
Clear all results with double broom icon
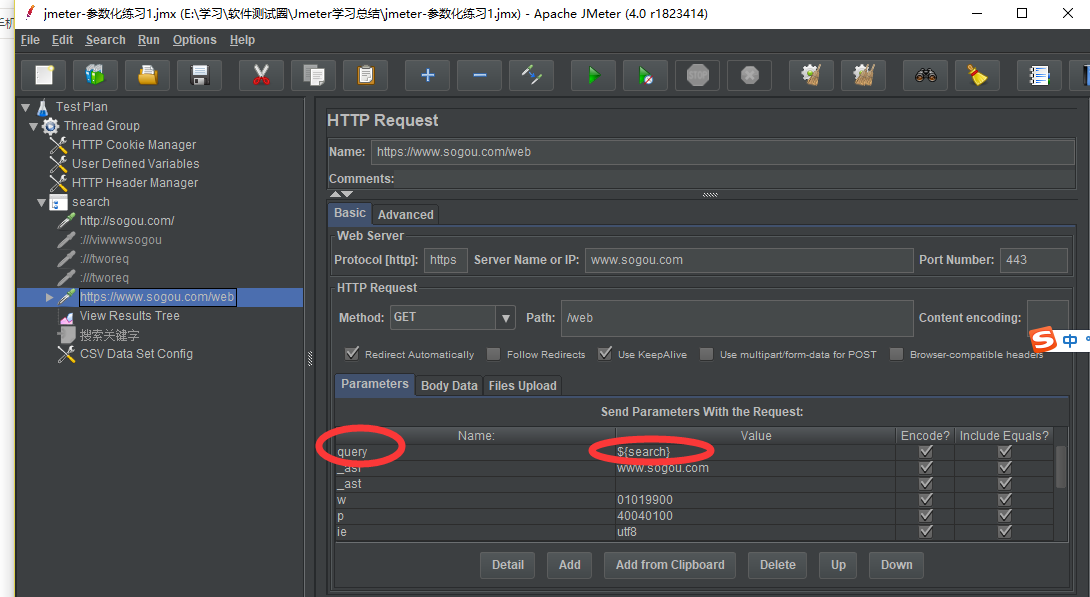click(863, 75)
